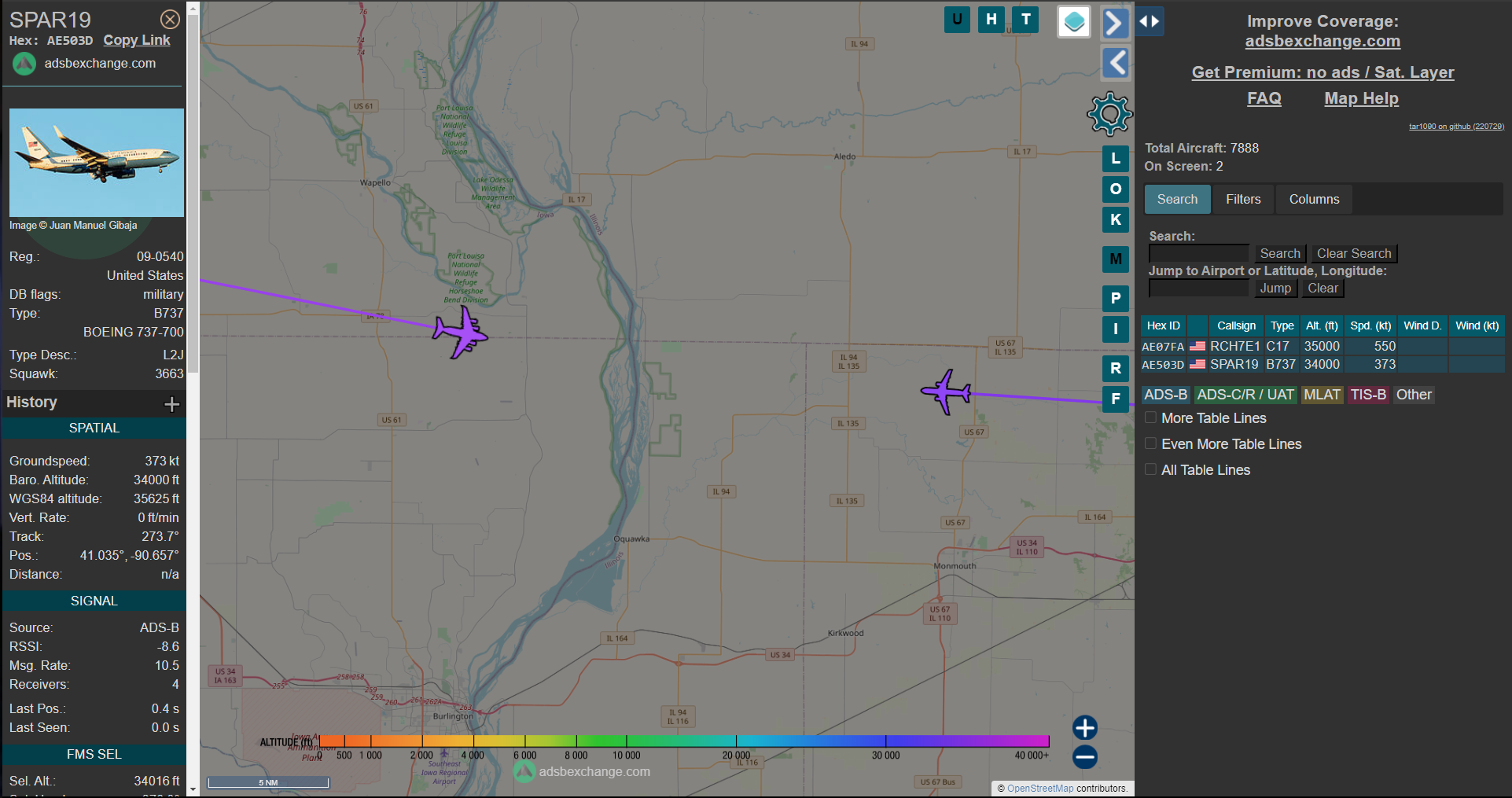Open the Map Help link

click(1361, 98)
